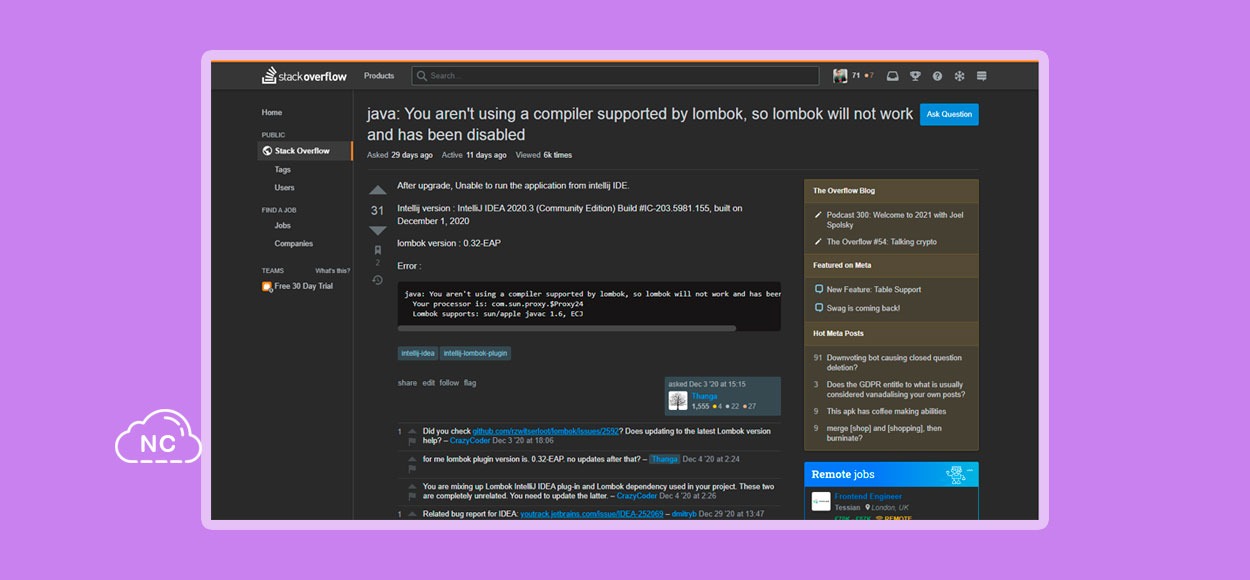Select the intellij-idea tag
This screenshot has height=580, width=1250.
coord(418,353)
